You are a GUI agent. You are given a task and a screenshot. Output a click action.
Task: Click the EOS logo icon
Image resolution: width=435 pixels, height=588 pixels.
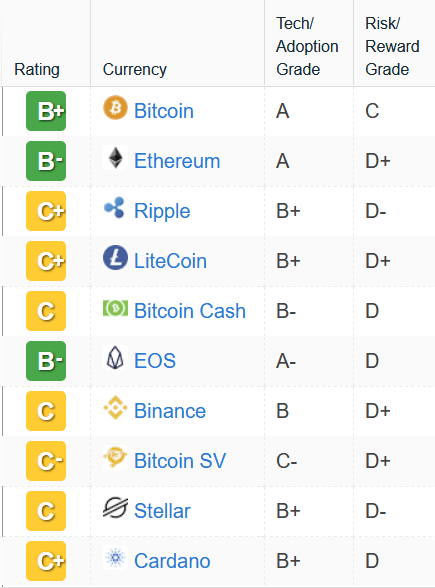115,358
